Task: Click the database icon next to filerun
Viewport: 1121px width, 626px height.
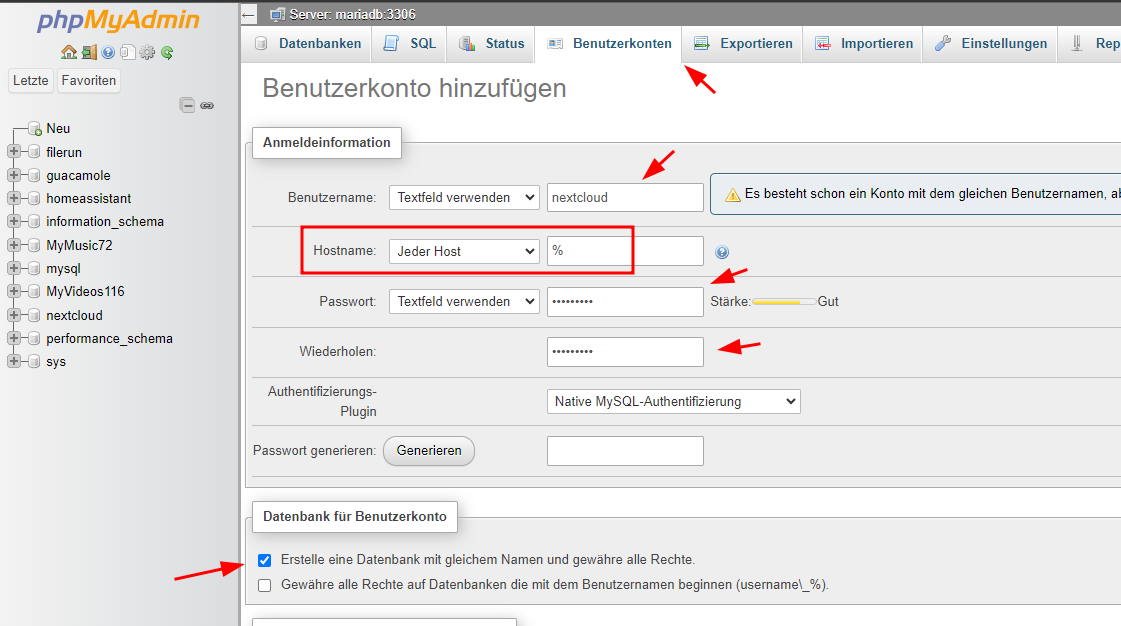Action: tap(34, 151)
